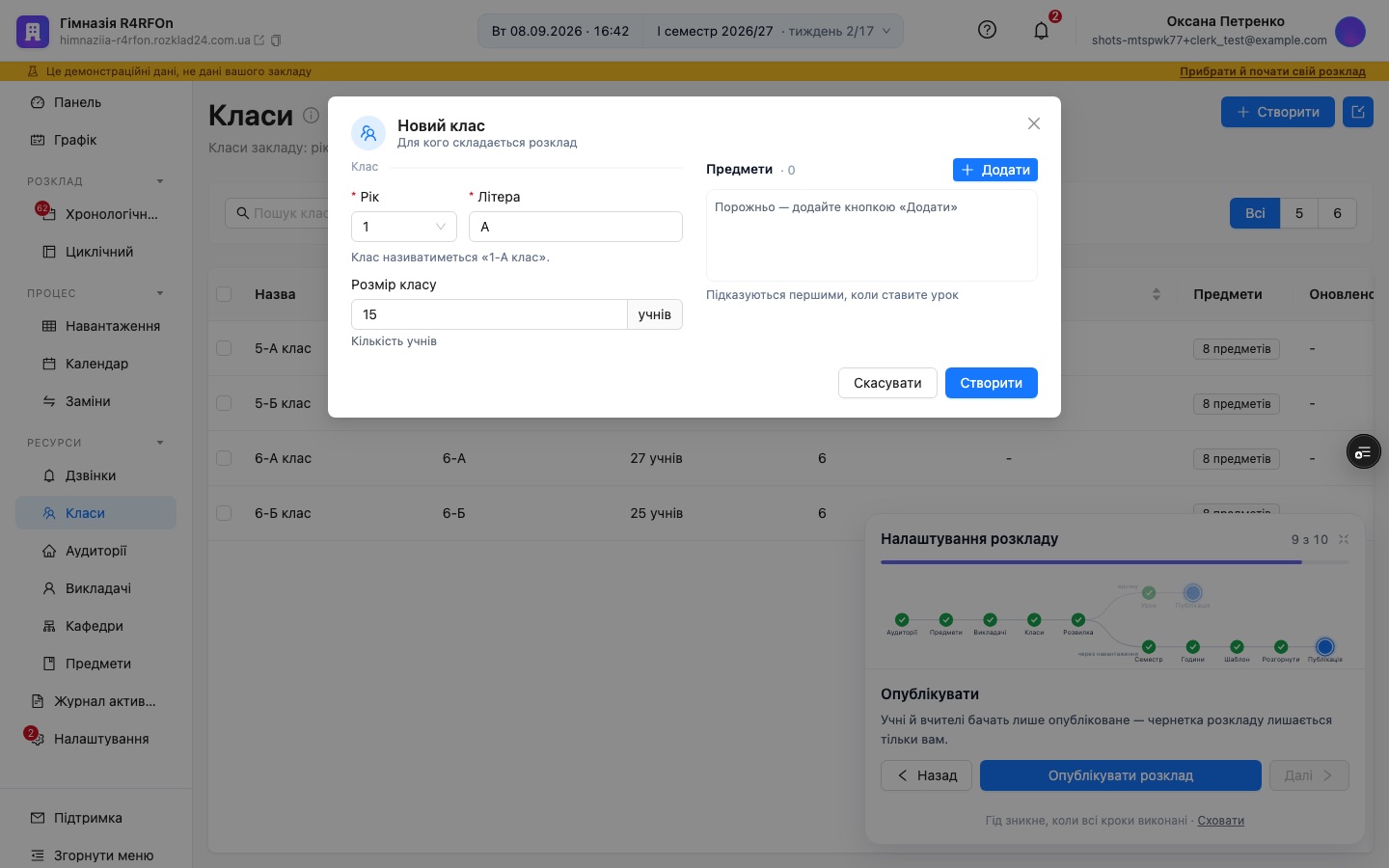Open the school site via external link icon
Image resolution: width=1389 pixels, height=868 pixels.
click(259, 41)
